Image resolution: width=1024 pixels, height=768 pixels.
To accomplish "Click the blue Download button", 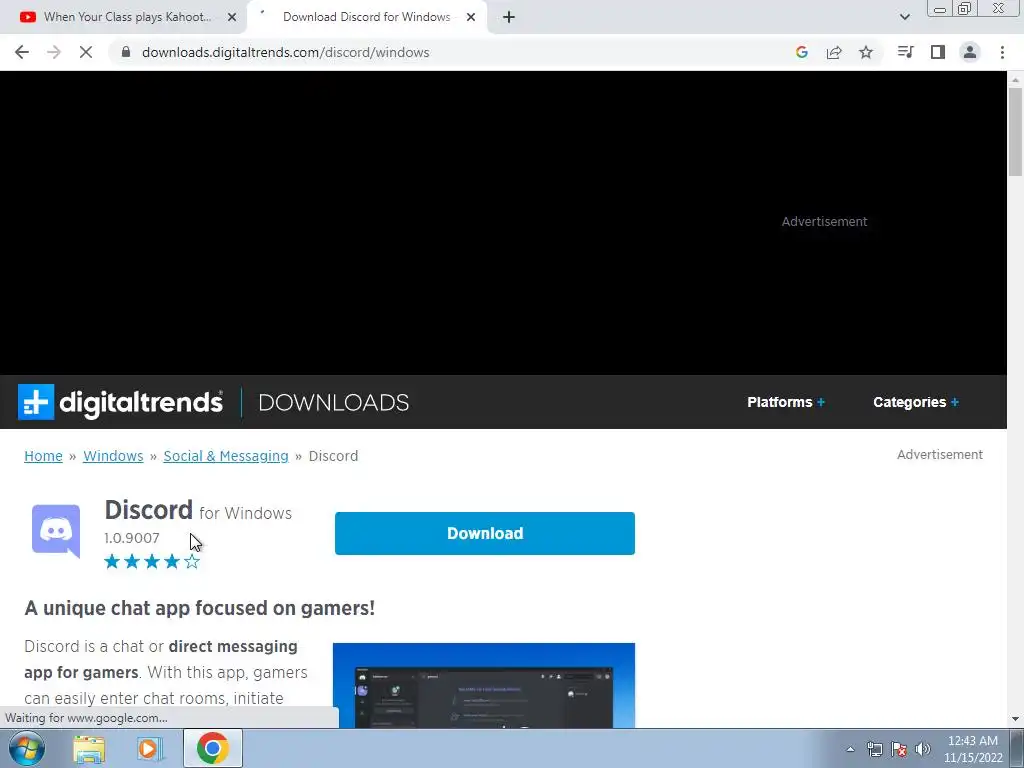I will (x=485, y=534).
